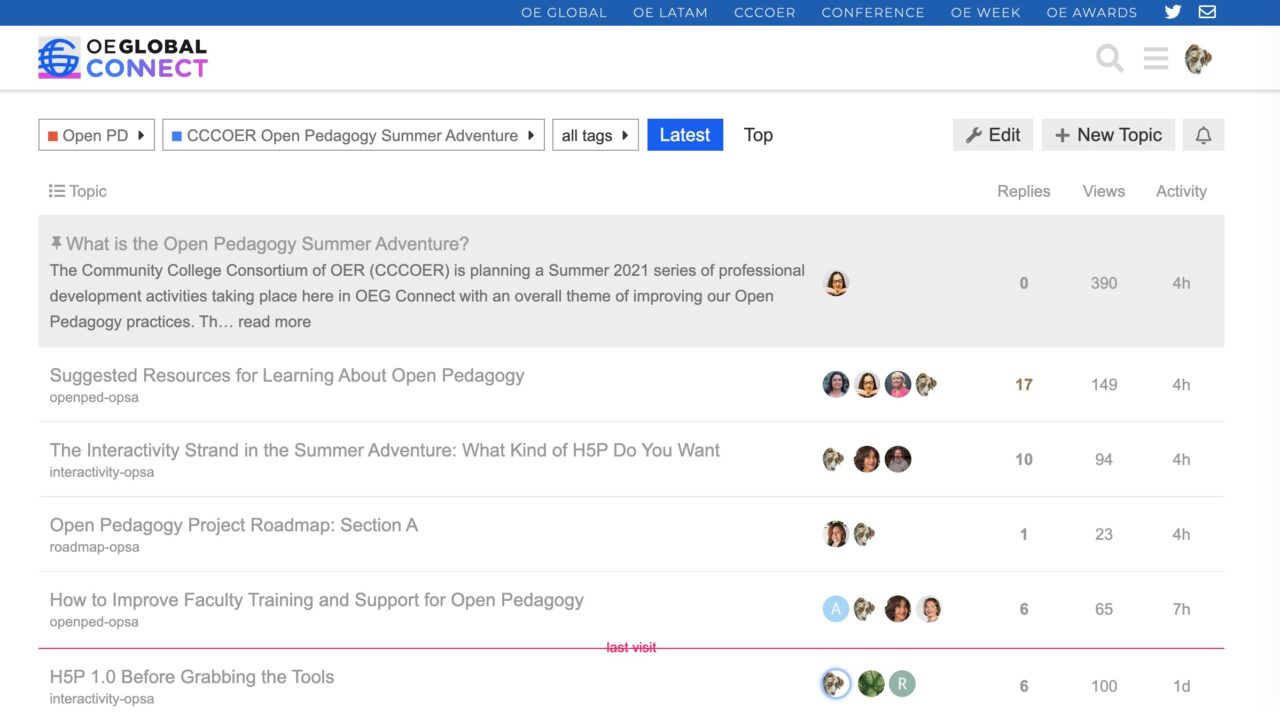
Task: Switch to the Top tab
Action: tap(758, 135)
